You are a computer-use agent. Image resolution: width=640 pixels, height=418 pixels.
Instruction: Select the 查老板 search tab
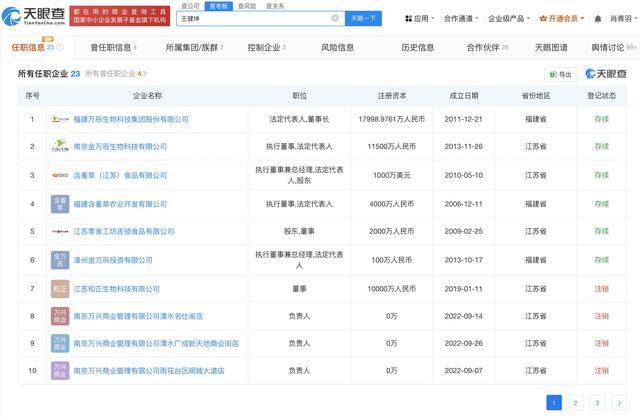[218, 6]
